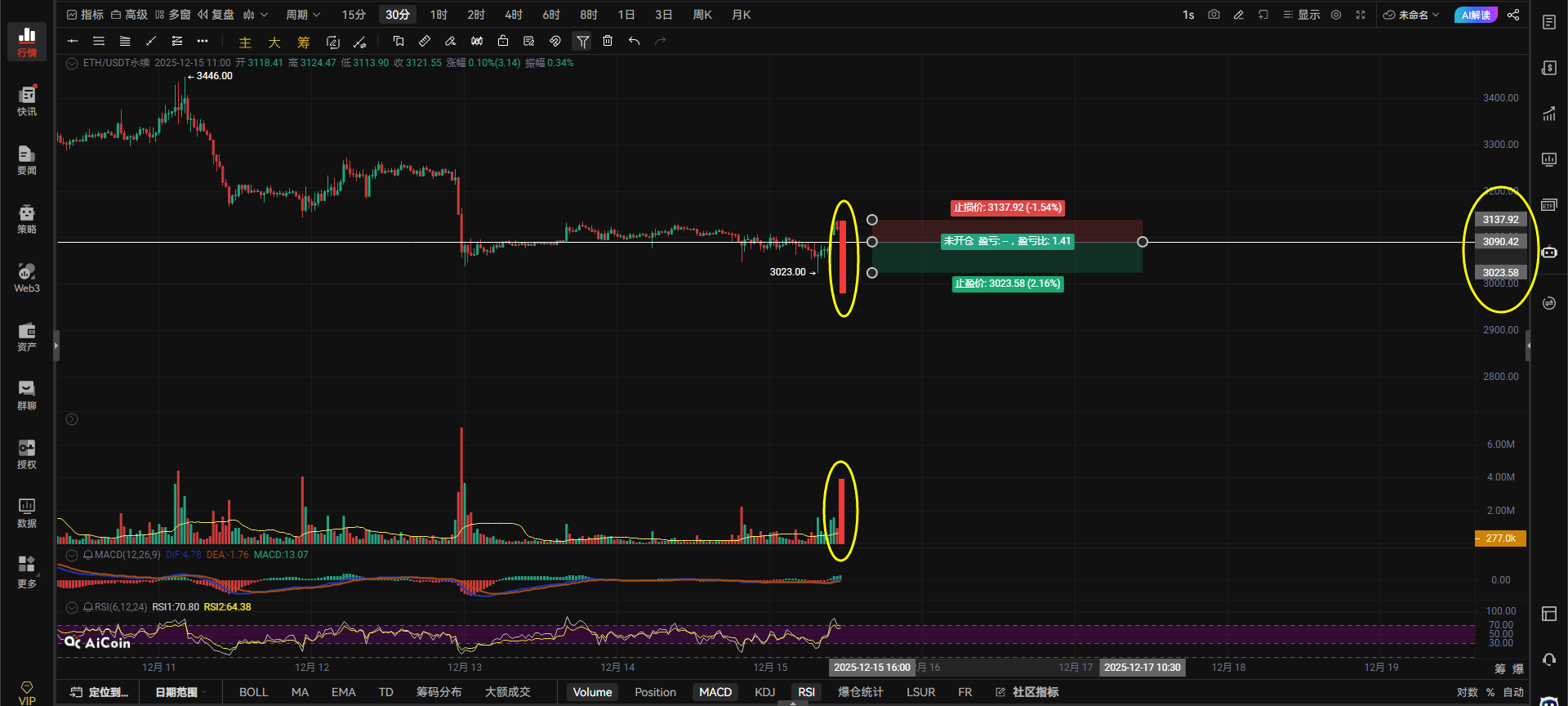
Task: Toggle the RSI indicator
Action: (806, 692)
